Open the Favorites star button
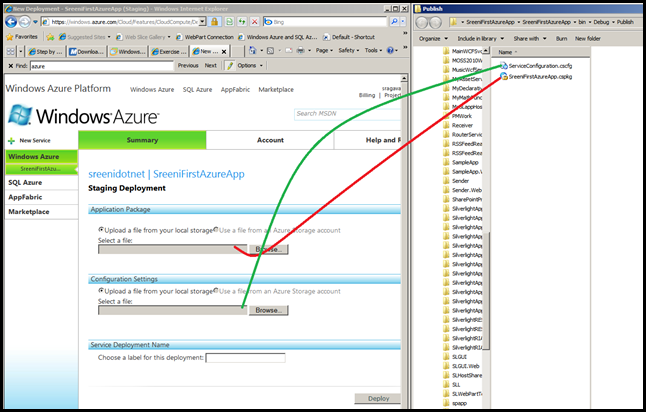Screen dimensions: 646x412 click(x=22, y=37)
